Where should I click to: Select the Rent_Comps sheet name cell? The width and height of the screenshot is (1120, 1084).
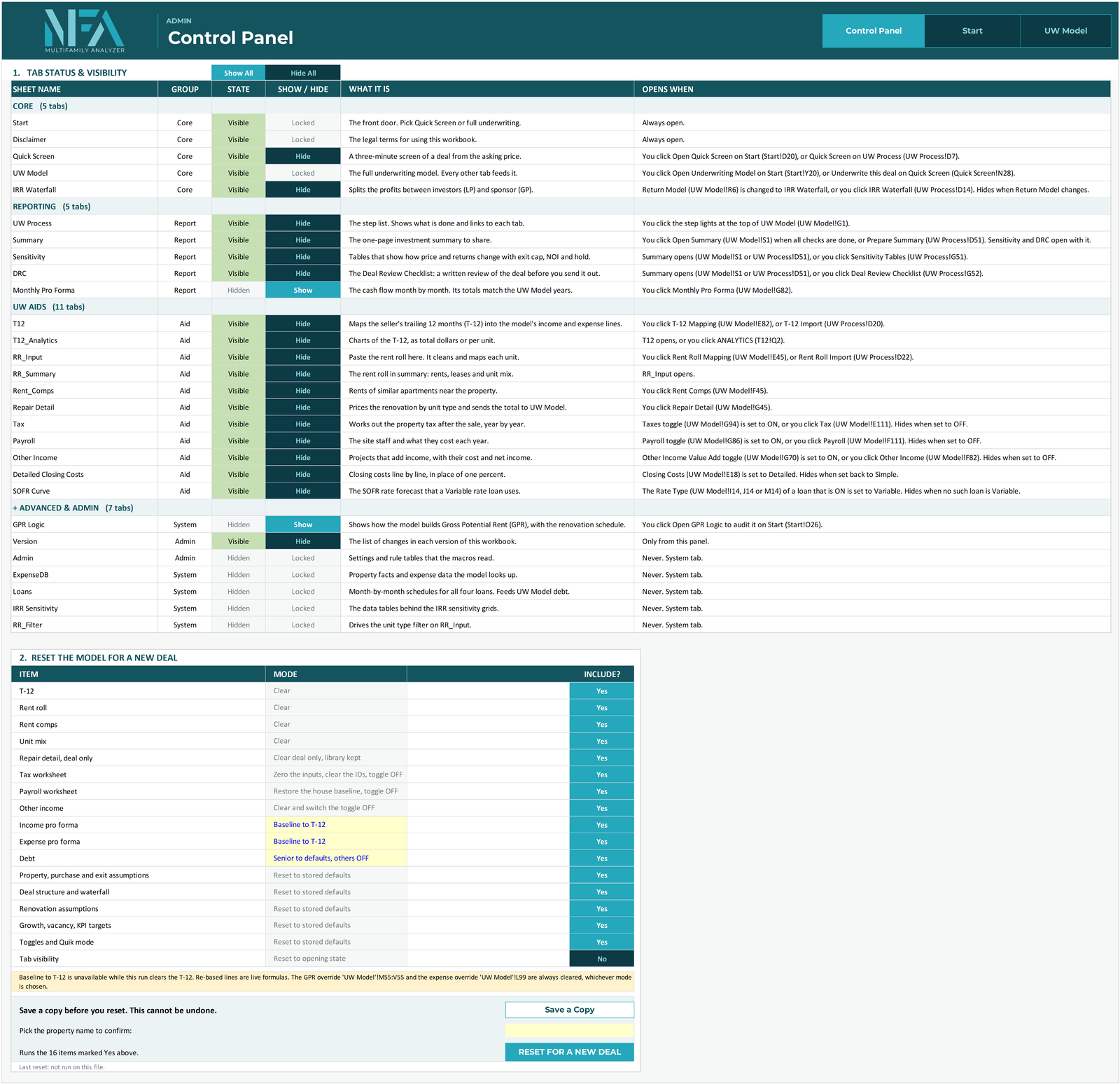click(x=85, y=391)
